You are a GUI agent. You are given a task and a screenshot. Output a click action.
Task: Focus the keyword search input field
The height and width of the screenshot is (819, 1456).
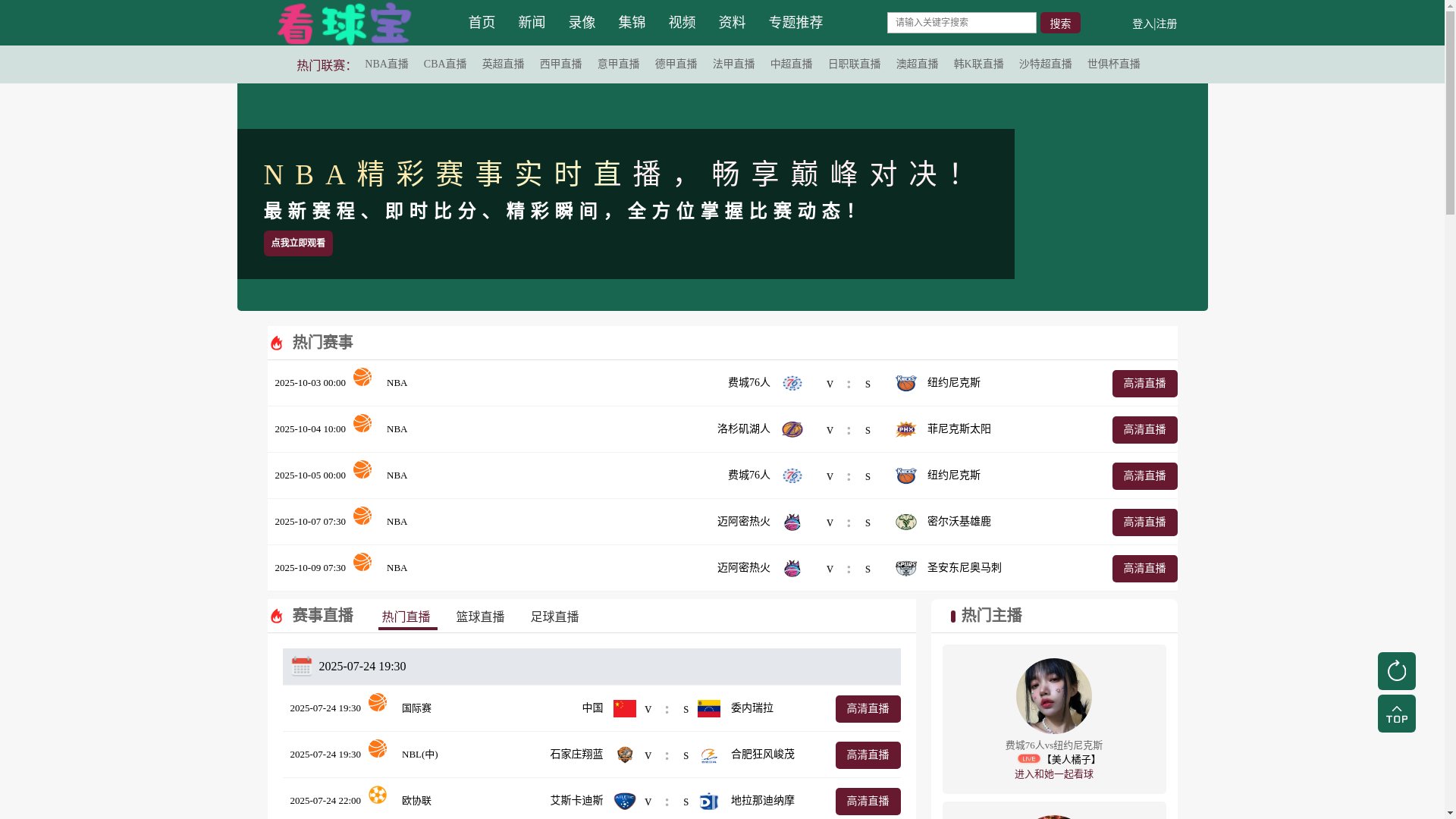pyautogui.click(x=962, y=23)
